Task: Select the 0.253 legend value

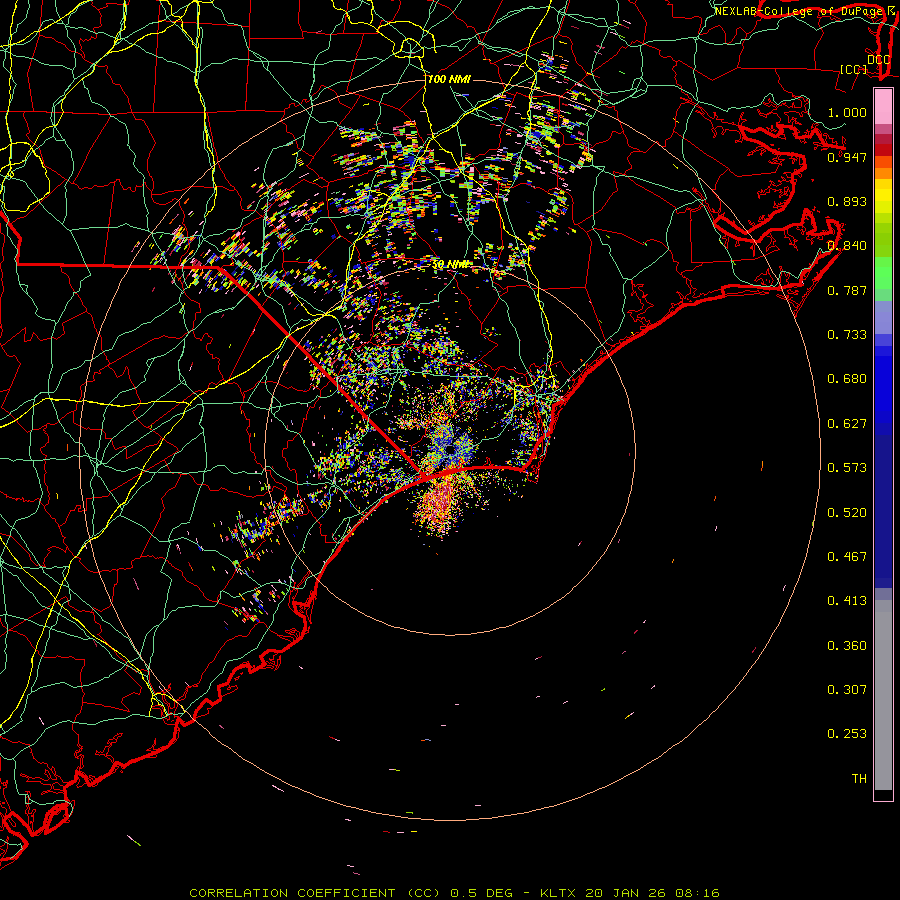Action: coord(847,734)
